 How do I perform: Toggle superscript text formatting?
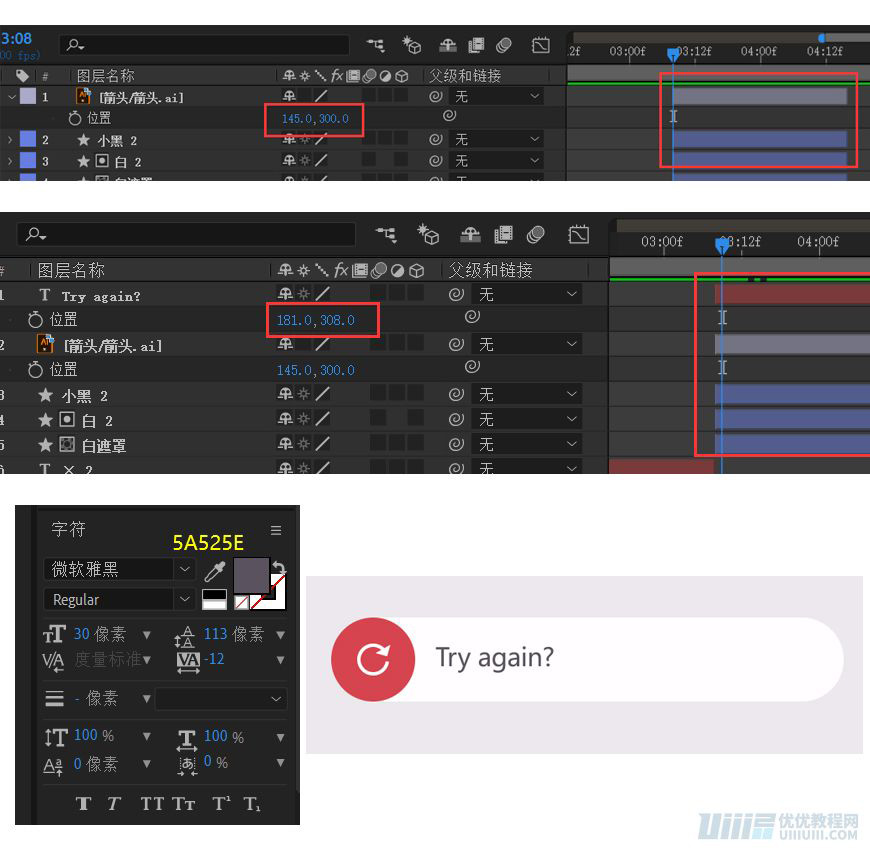(219, 802)
